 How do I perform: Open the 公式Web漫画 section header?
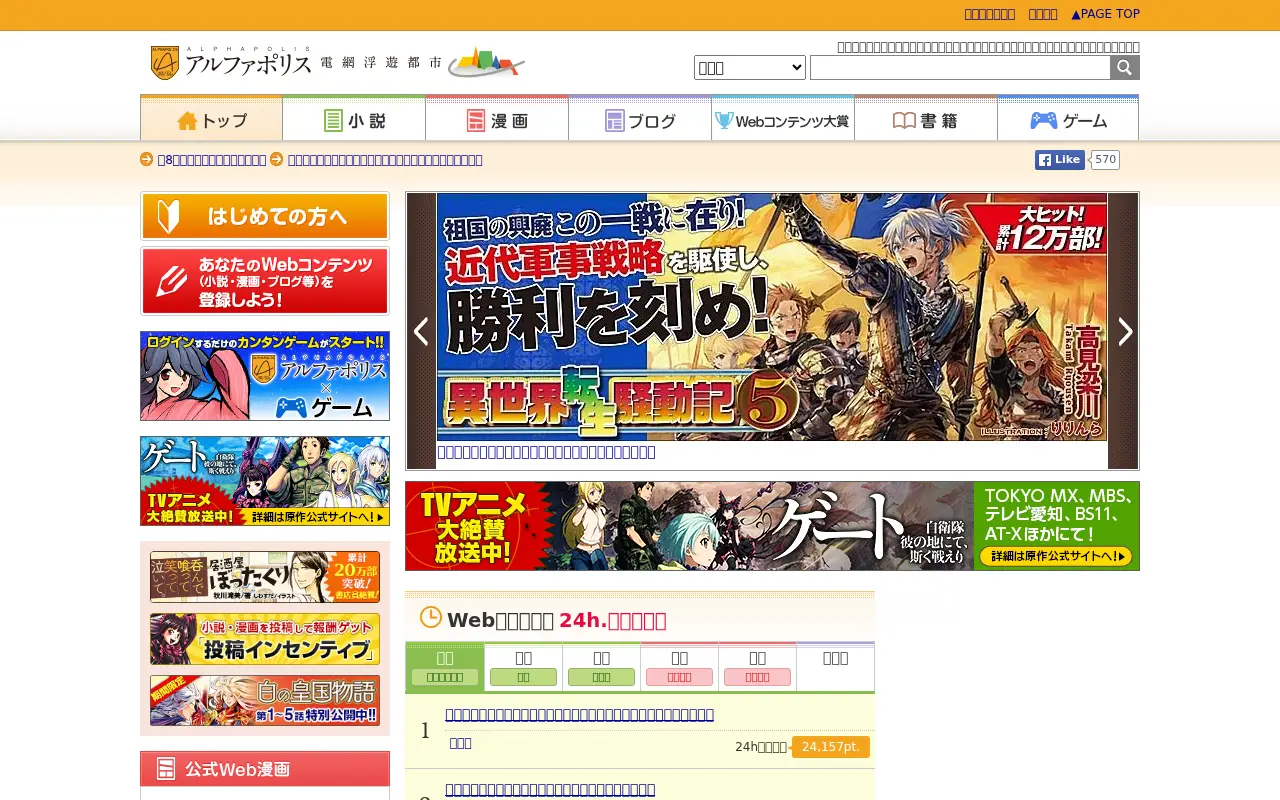click(265, 768)
